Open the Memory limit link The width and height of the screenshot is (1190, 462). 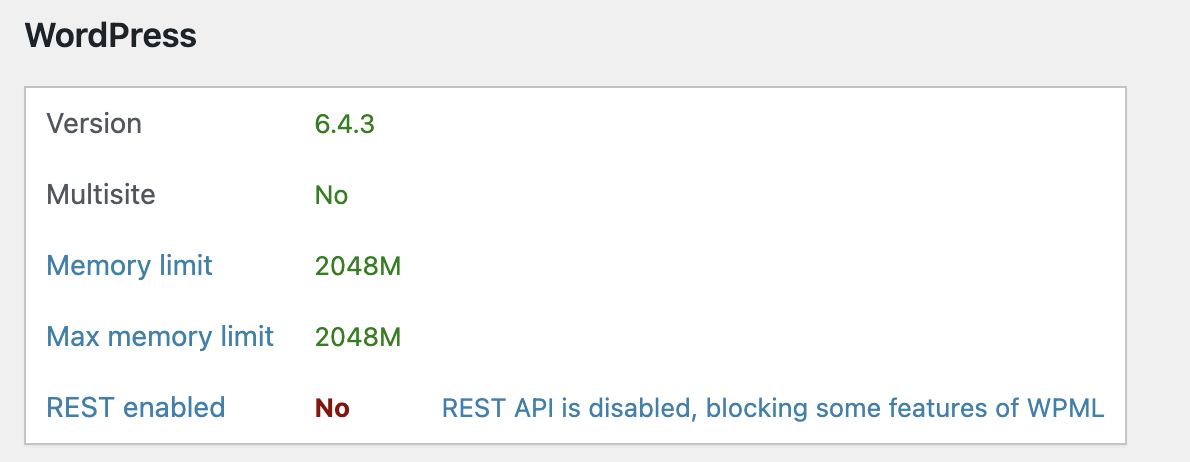tap(129, 266)
